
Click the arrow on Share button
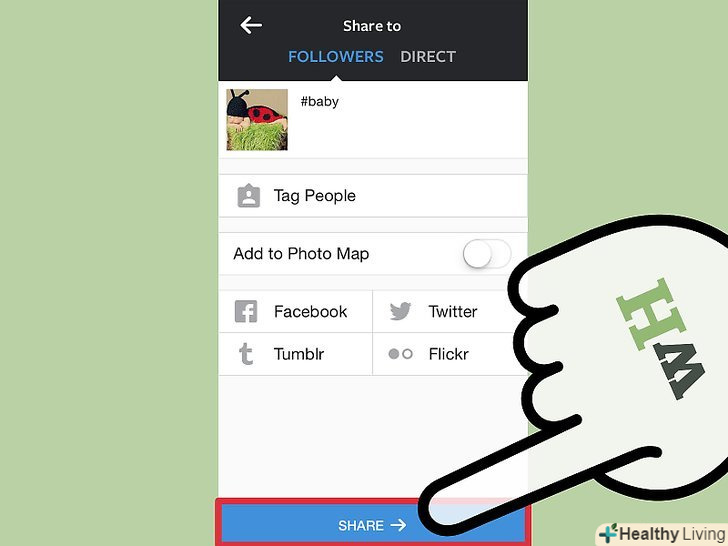pos(398,525)
